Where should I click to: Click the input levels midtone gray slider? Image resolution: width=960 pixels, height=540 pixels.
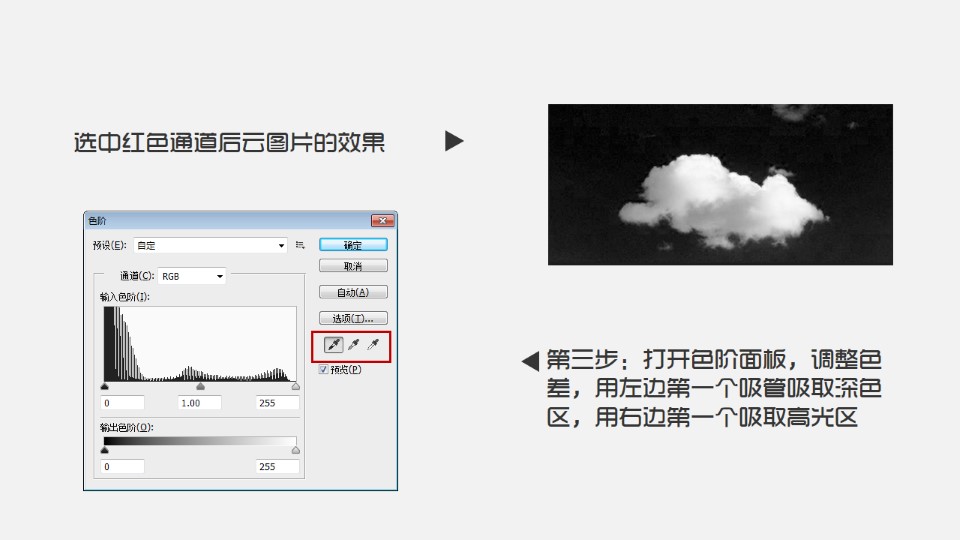pyautogui.click(x=200, y=386)
